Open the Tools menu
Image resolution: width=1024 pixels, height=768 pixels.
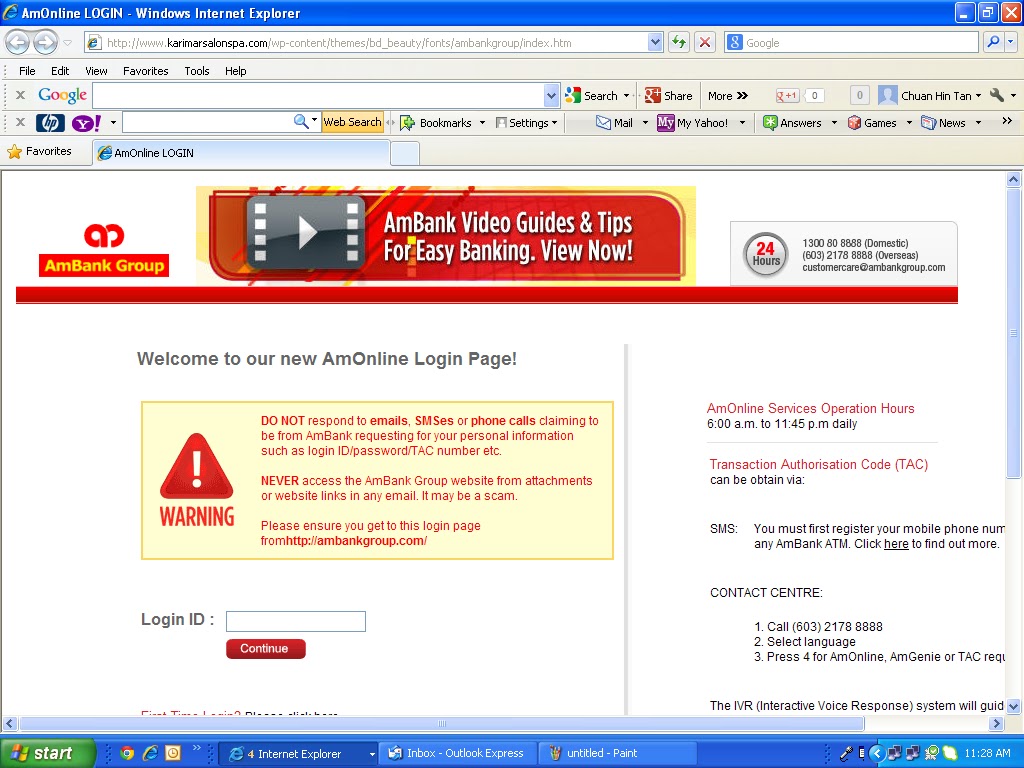click(x=196, y=71)
